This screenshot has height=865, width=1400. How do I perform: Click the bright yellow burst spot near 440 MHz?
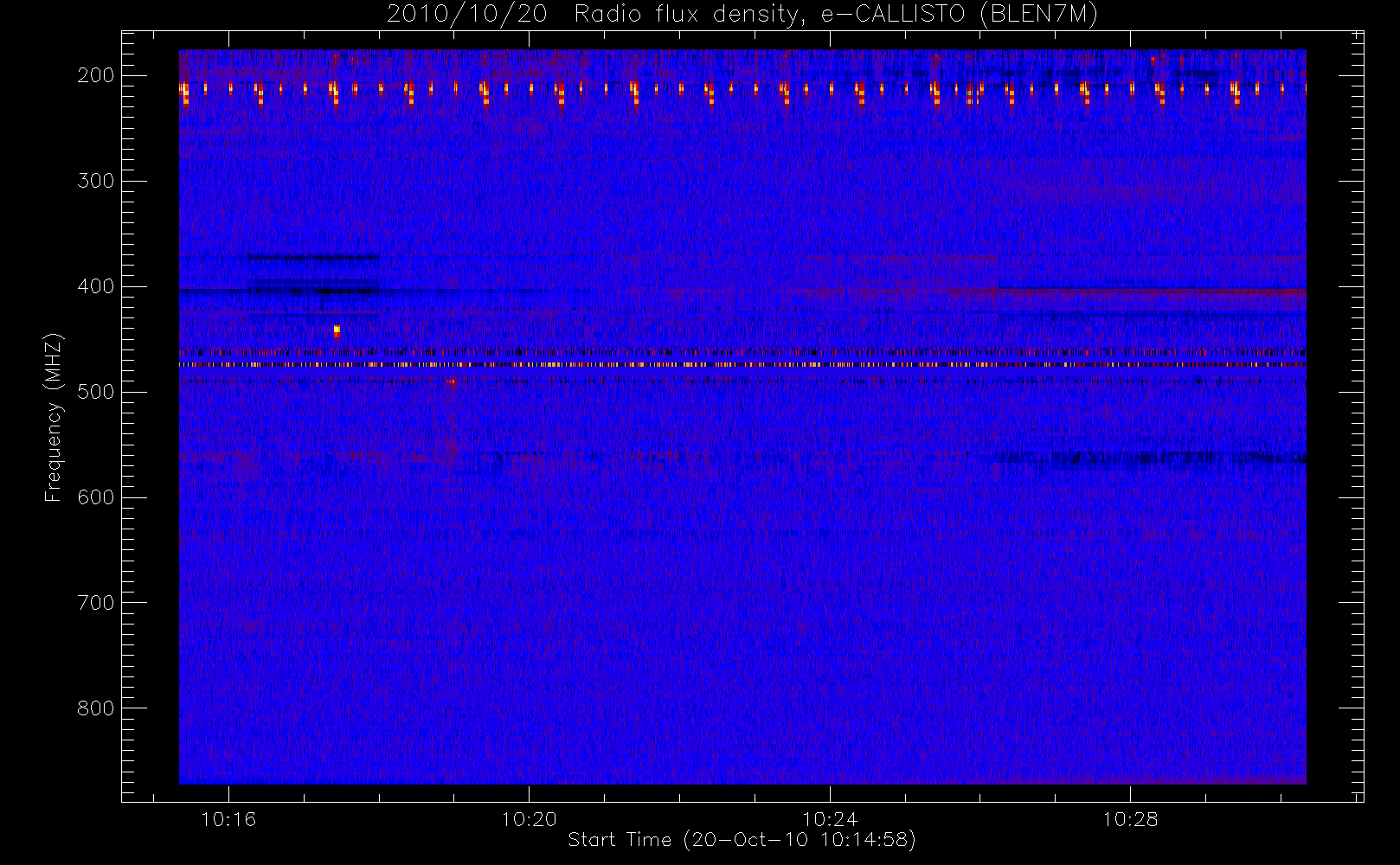(x=337, y=330)
